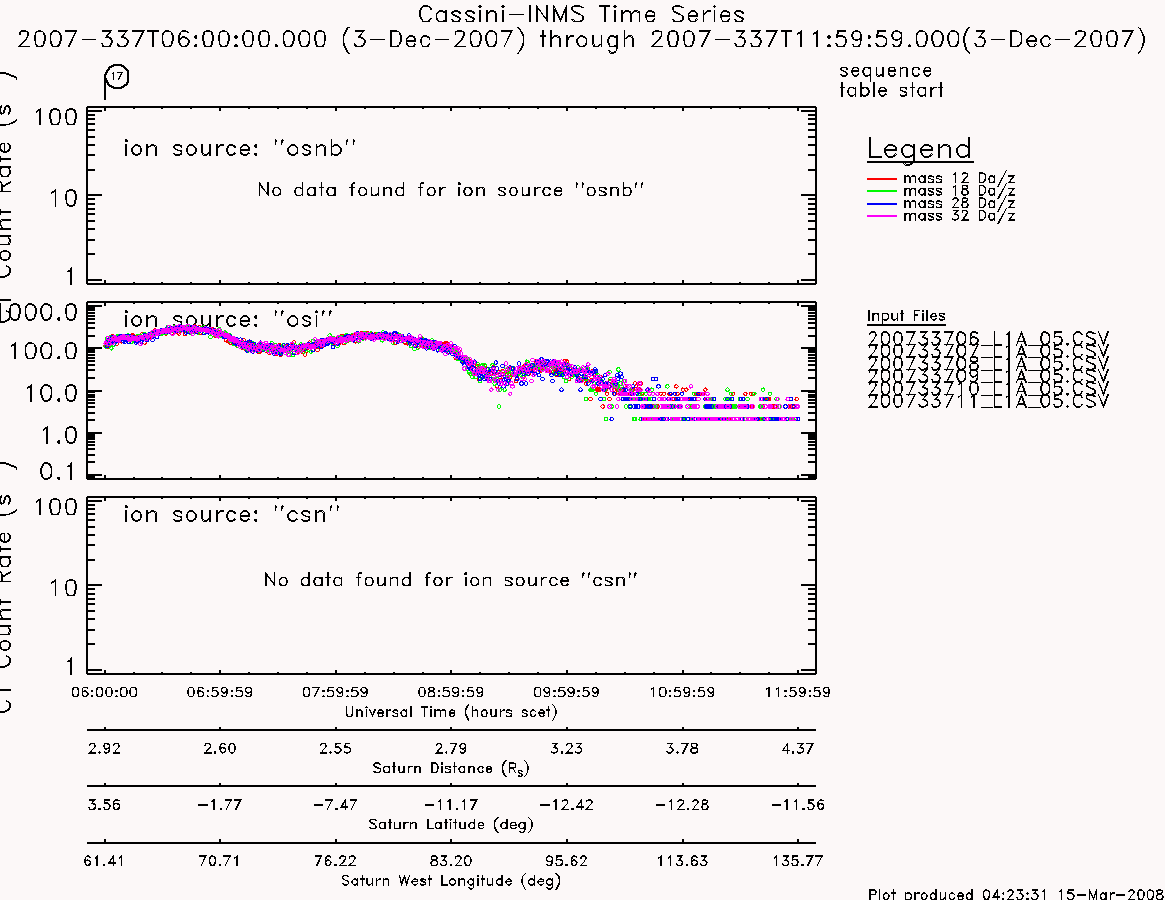Click the Saturn Distance value 2.92
The image size is (1165, 900).
click(x=104, y=748)
